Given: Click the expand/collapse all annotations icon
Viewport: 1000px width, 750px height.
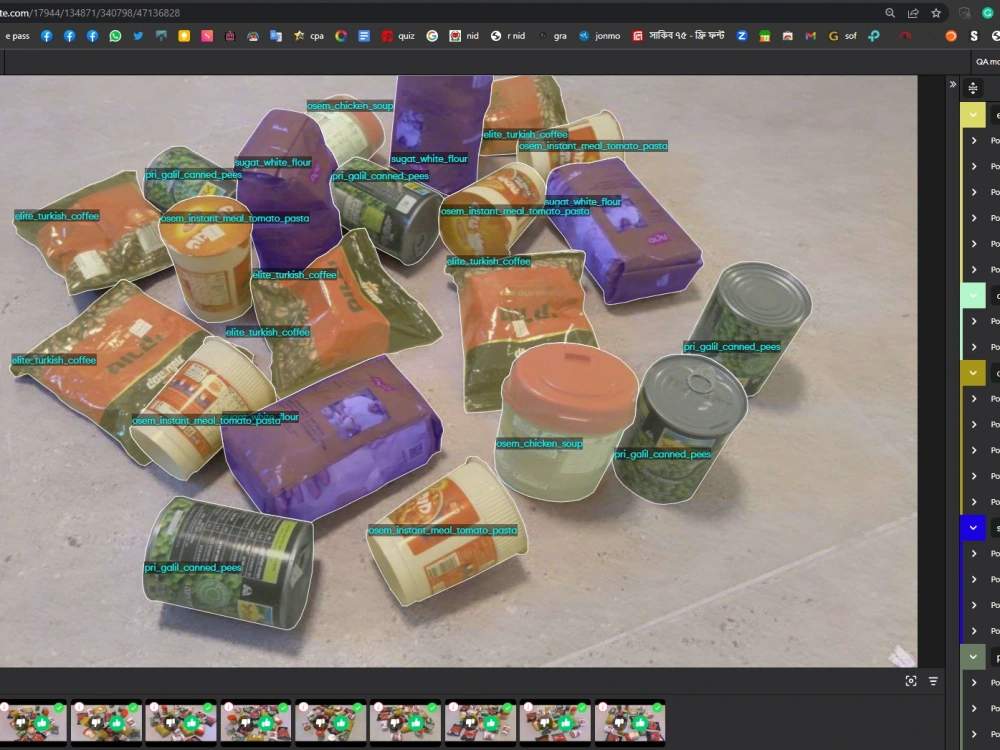Looking at the screenshot, I should (973, 88).
